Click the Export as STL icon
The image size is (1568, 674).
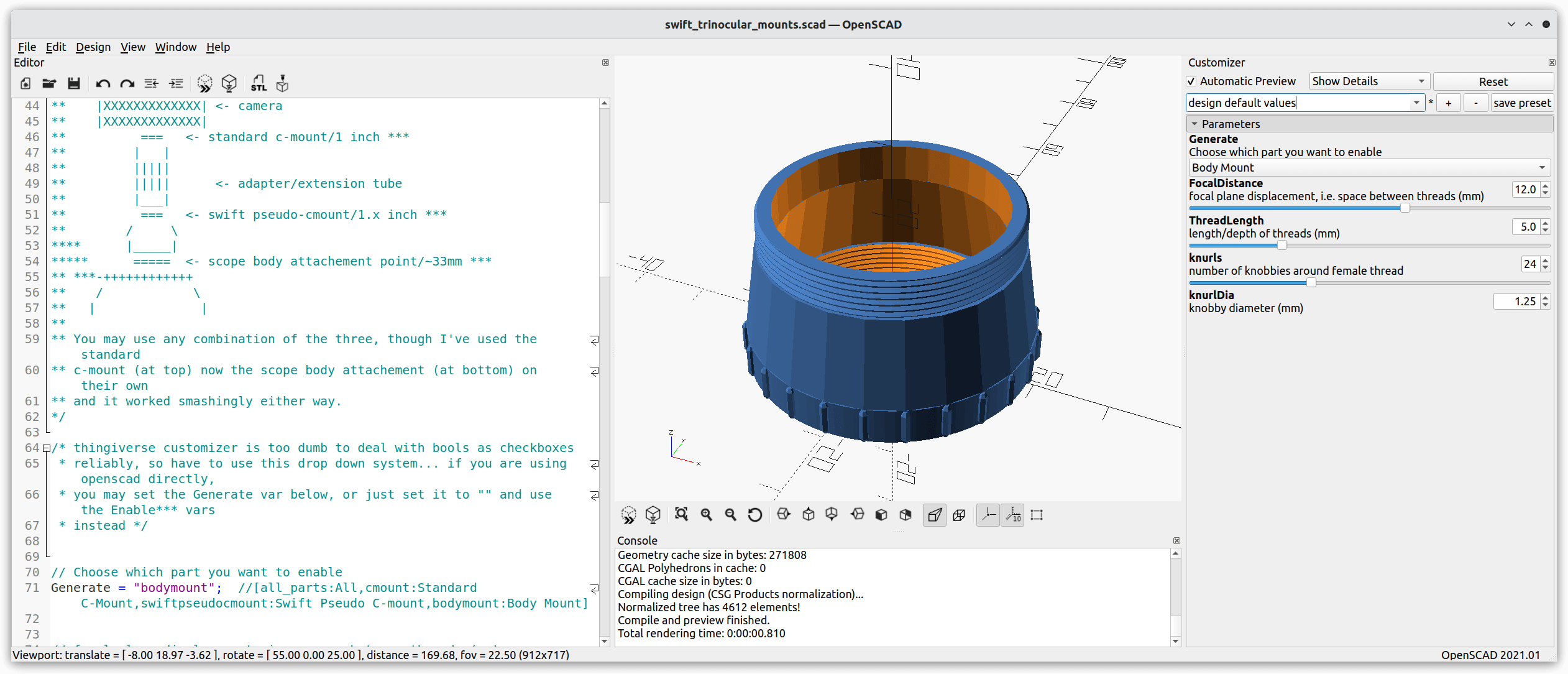[259, 83]
